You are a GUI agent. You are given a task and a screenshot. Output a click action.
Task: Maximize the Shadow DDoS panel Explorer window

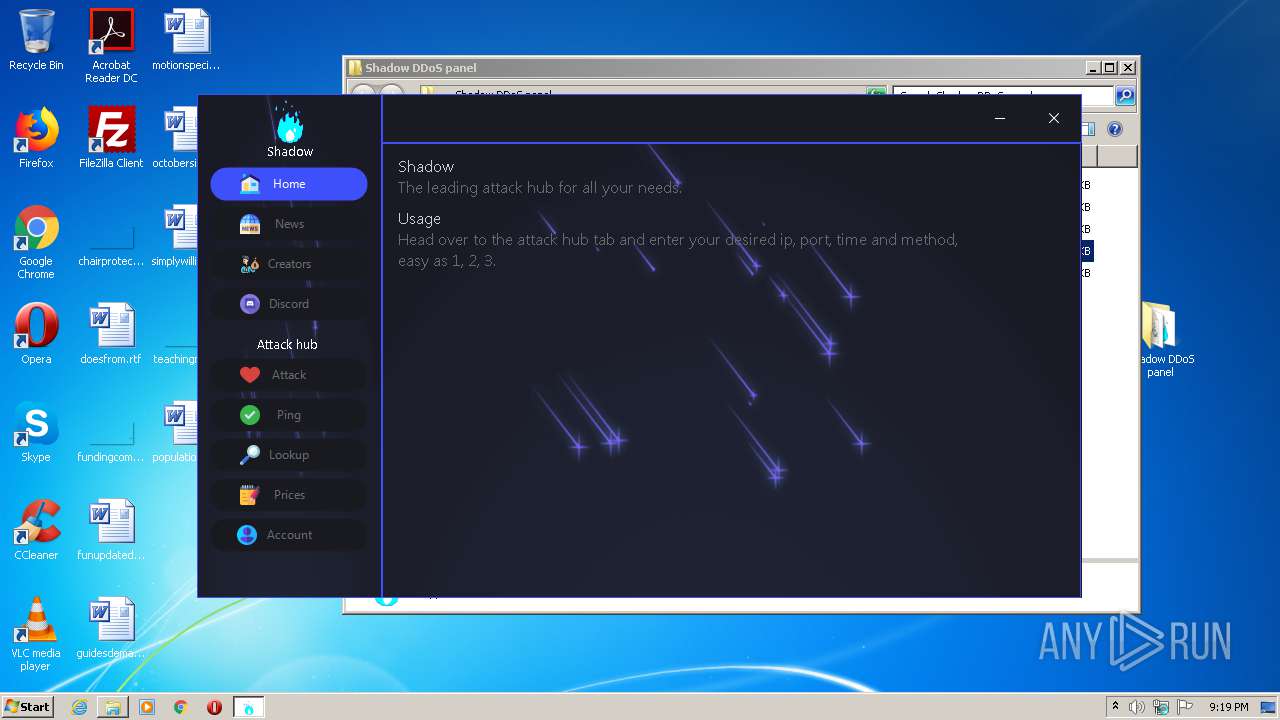[x=1109, y=68]
